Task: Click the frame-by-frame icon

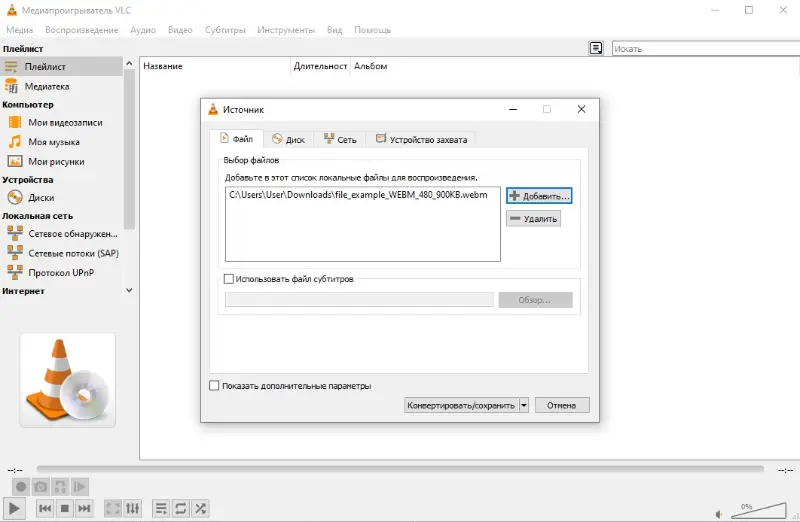Action: [80, 487]
